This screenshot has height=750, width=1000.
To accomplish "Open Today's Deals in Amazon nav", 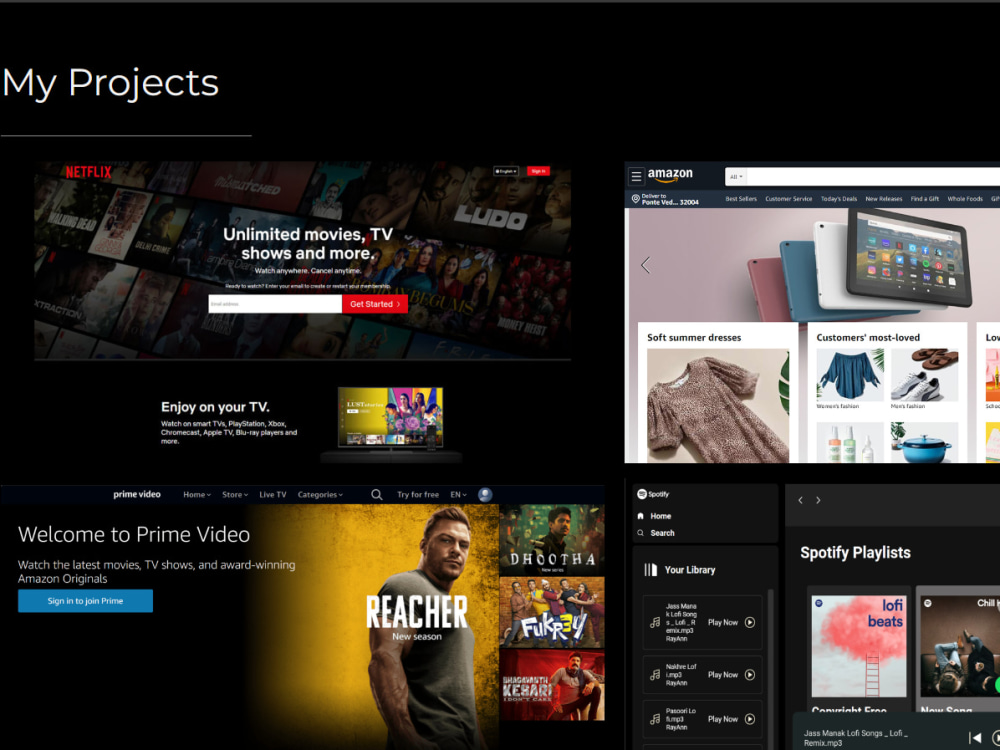I will click(839, 199).
